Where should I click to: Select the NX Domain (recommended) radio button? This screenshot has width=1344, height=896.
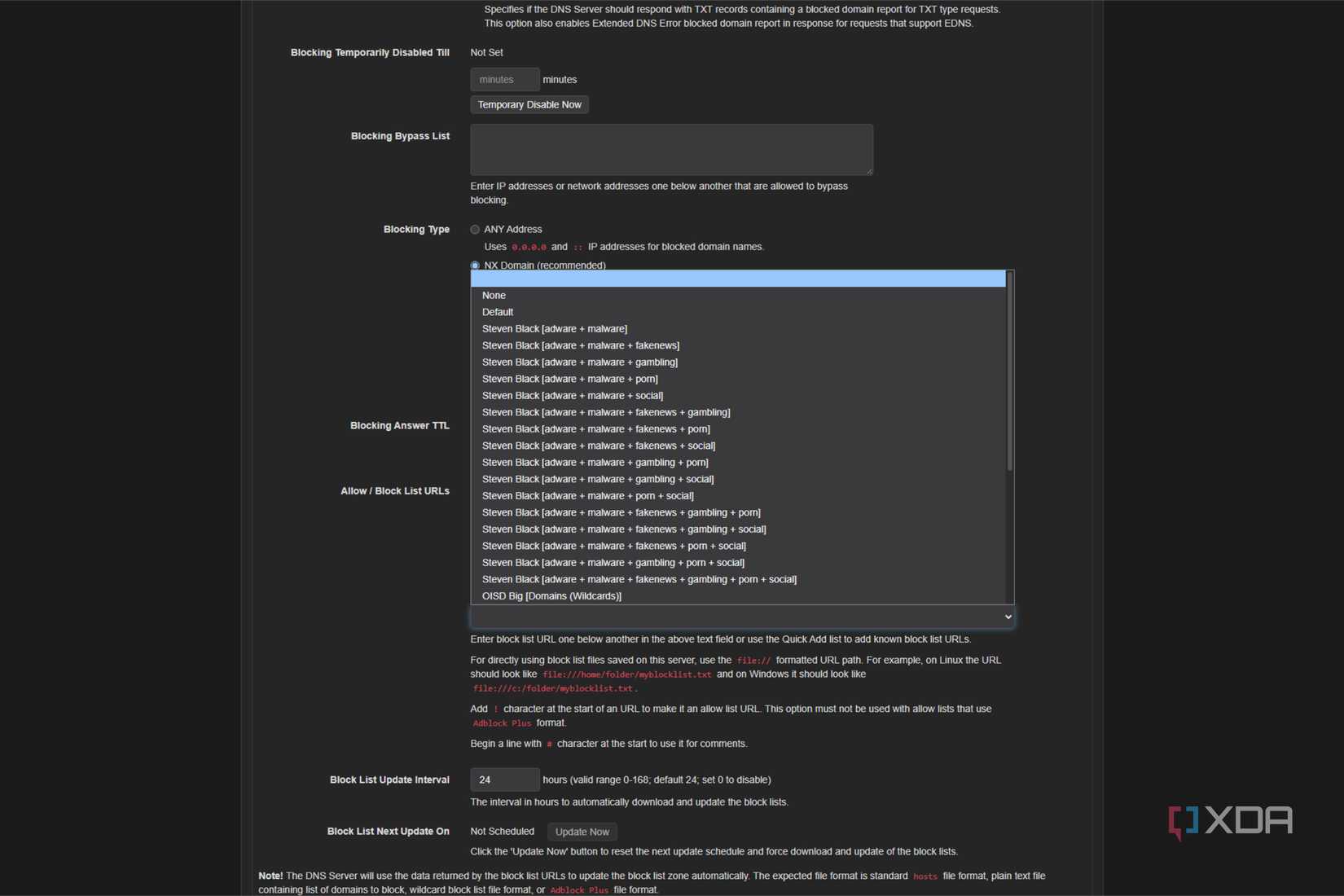[x=475, y=266]
